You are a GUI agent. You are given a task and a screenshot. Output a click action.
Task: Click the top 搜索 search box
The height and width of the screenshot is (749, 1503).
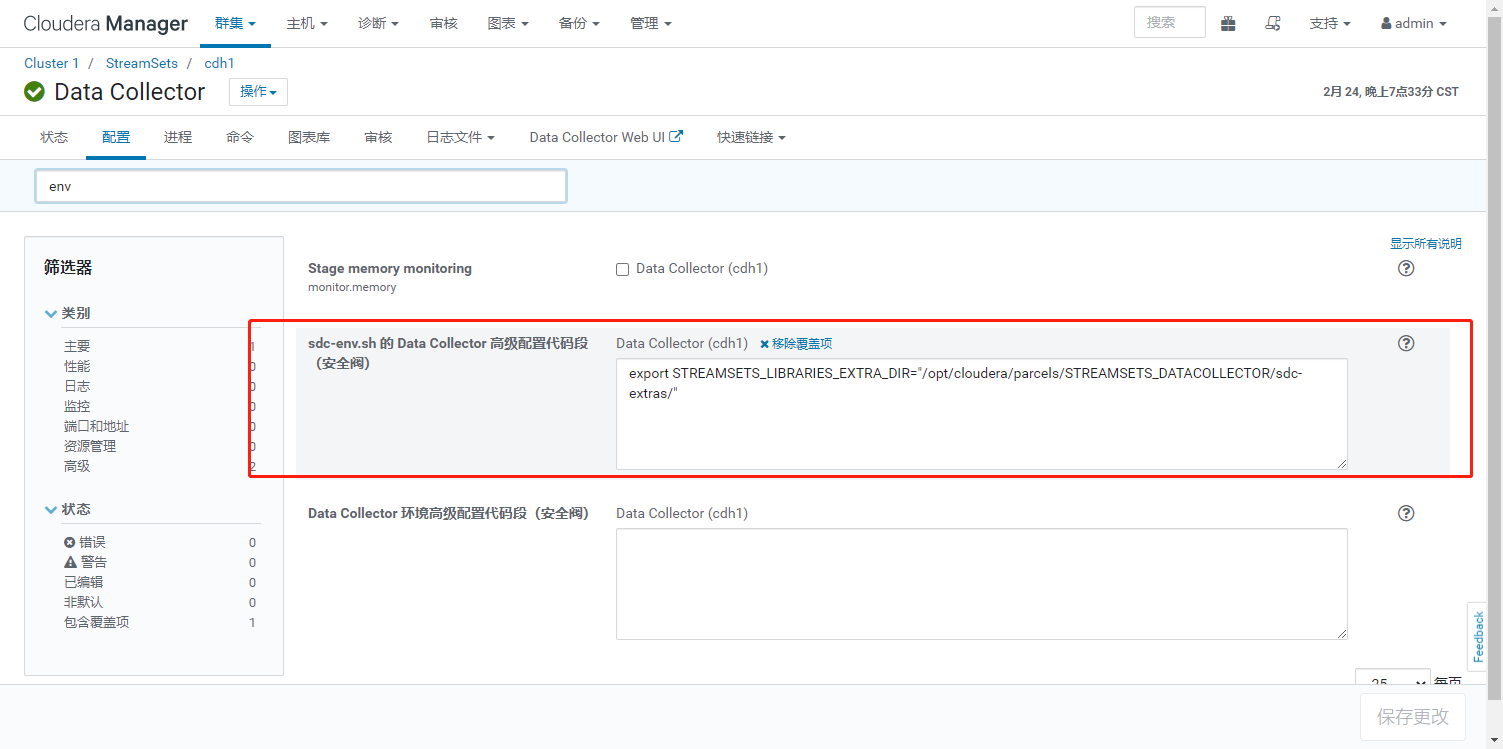click(x=1169, y=22)
